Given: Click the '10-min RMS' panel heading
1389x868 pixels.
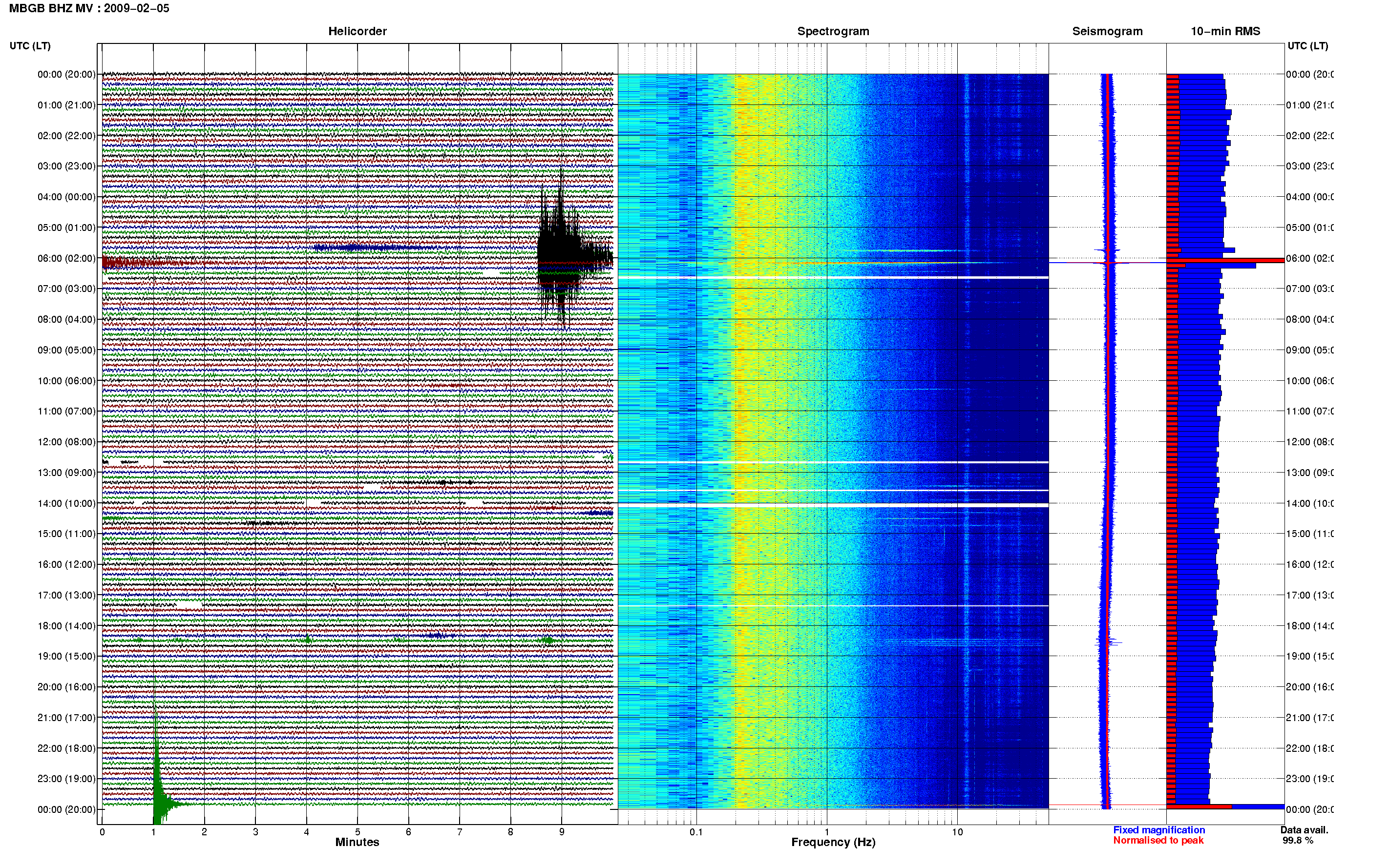Looking at the screenshot, I should [1225, 31].
